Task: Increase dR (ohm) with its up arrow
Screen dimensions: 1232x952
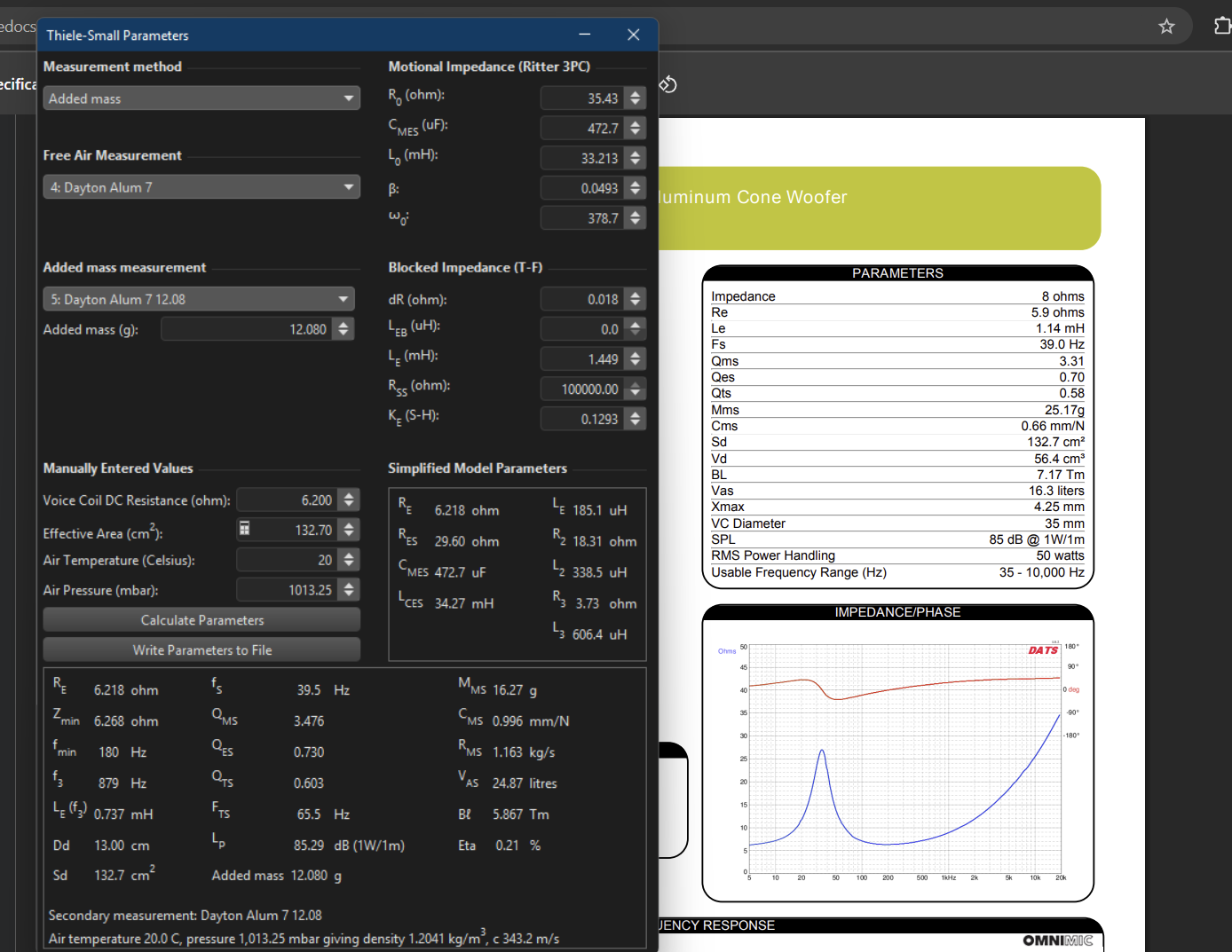Action: pyautogui.click(x=636, y=294)
